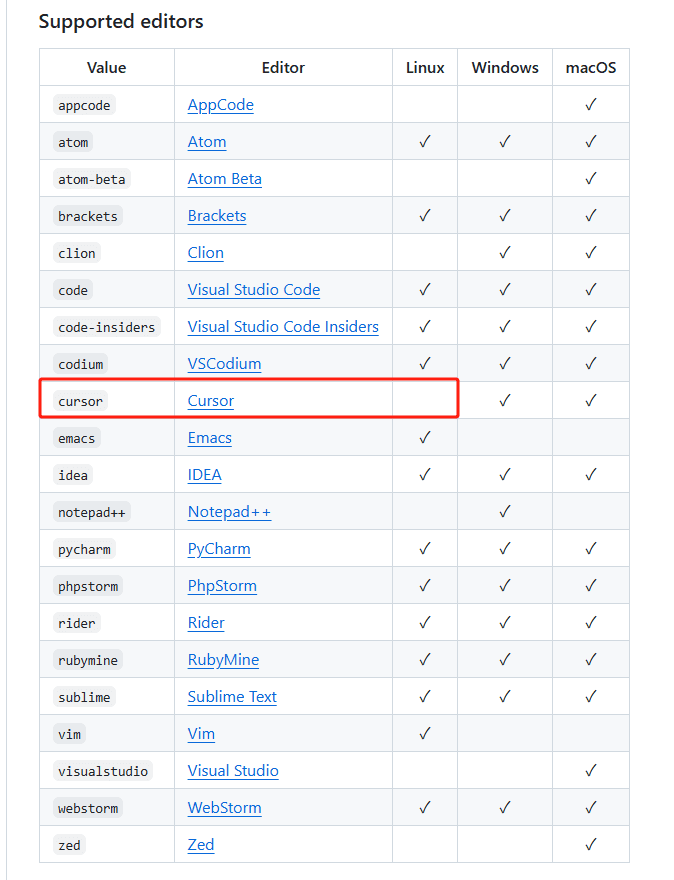This screenshot has height=880, width=674.
Task: Click the 'Value' column header
Action: click(107, 68)
